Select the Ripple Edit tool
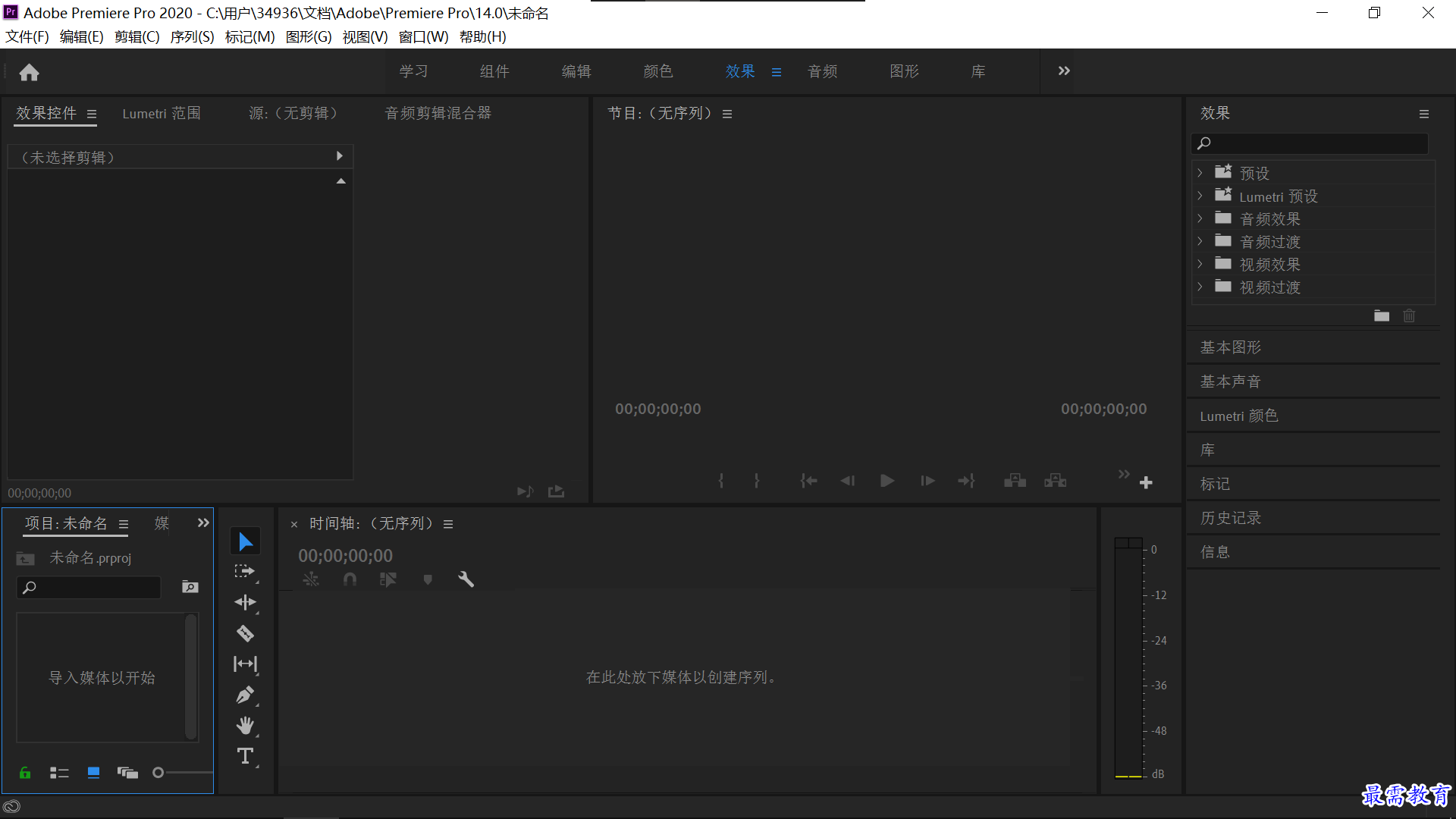The height and width of the screenshot is (819, 1456). coord(245,602)
